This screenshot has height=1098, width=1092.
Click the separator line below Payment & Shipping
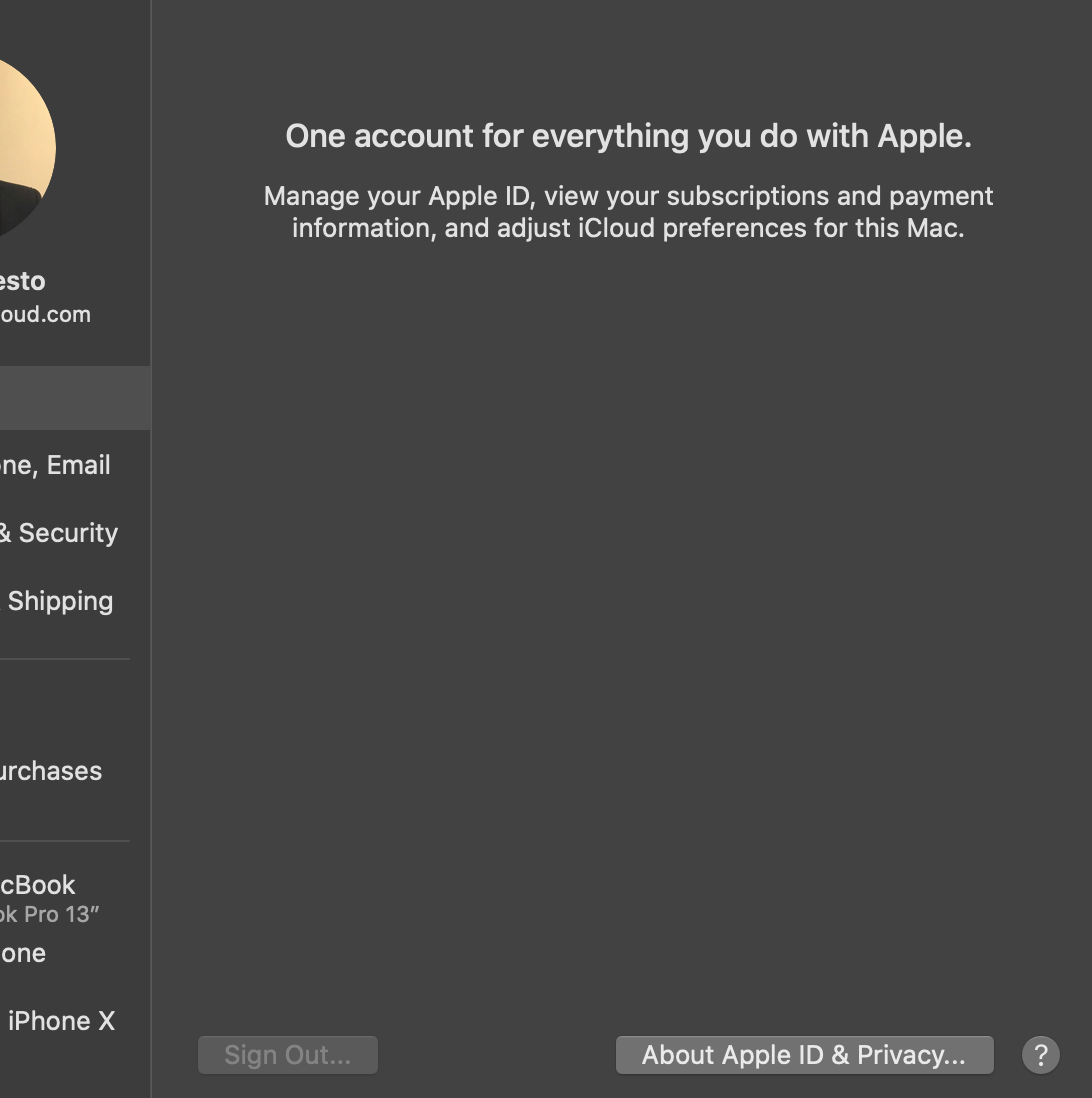tap(65, 659)
